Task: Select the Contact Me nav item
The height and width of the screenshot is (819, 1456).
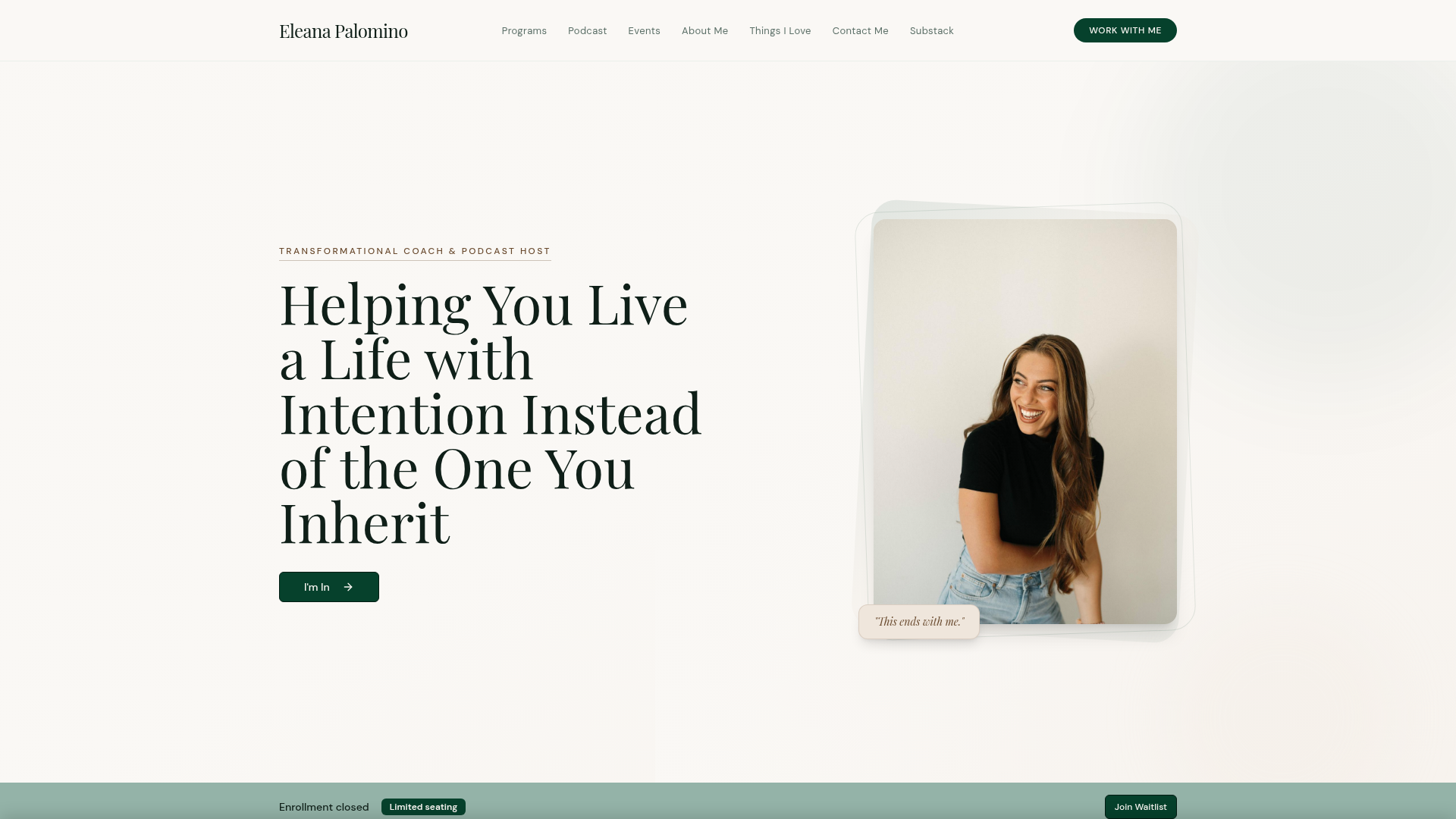Action: coord(860,30)
